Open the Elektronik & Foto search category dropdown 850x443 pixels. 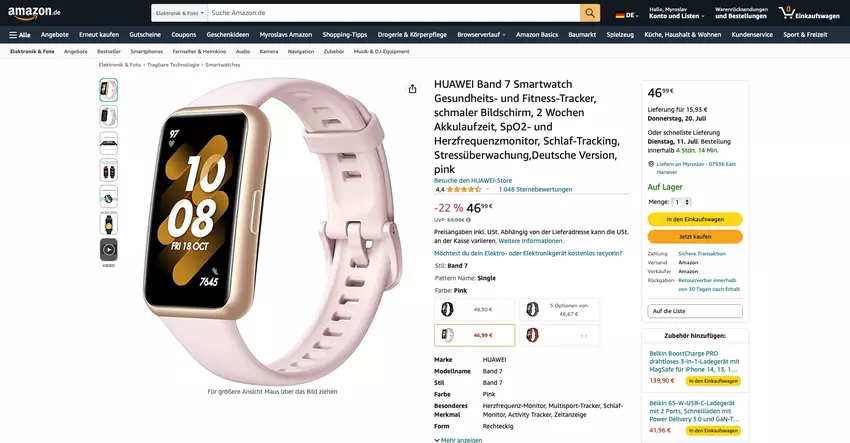click(x=179, y=13)
